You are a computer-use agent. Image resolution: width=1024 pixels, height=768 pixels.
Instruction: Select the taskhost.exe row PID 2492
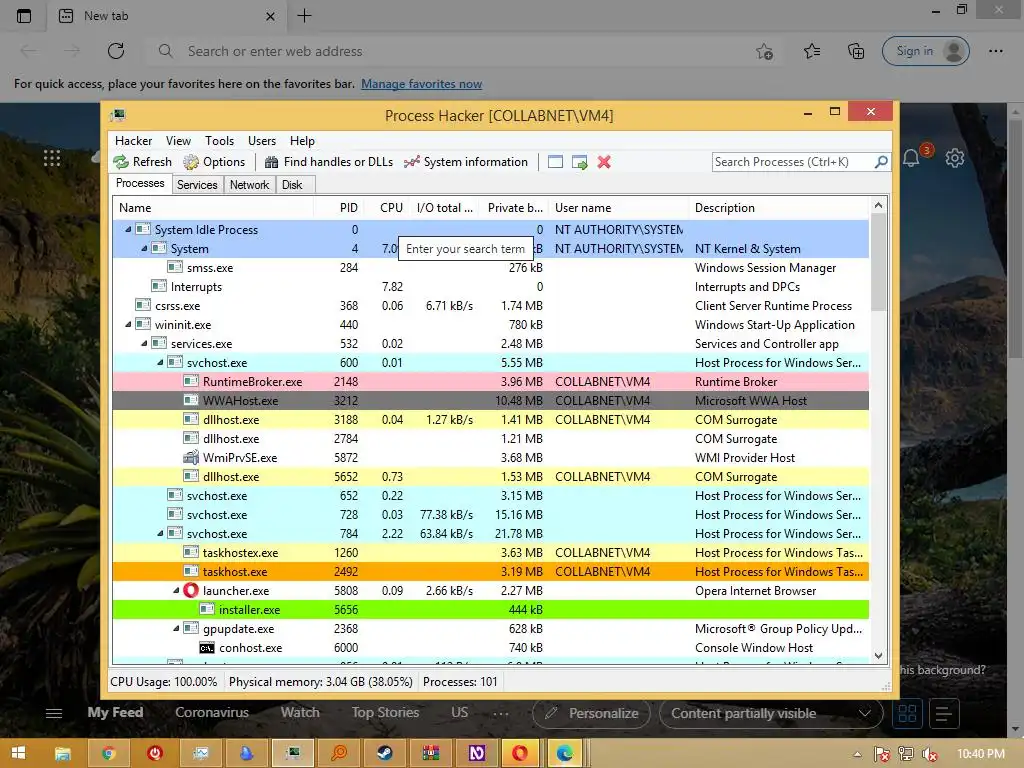[490, 571]
